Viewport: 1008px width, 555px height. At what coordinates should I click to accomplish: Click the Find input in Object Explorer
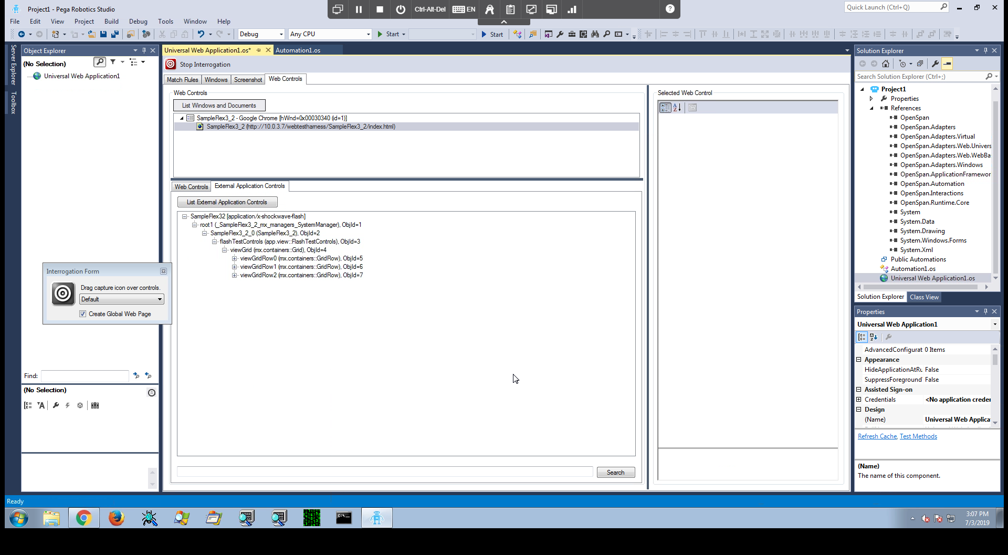click(x=85, y=375)
